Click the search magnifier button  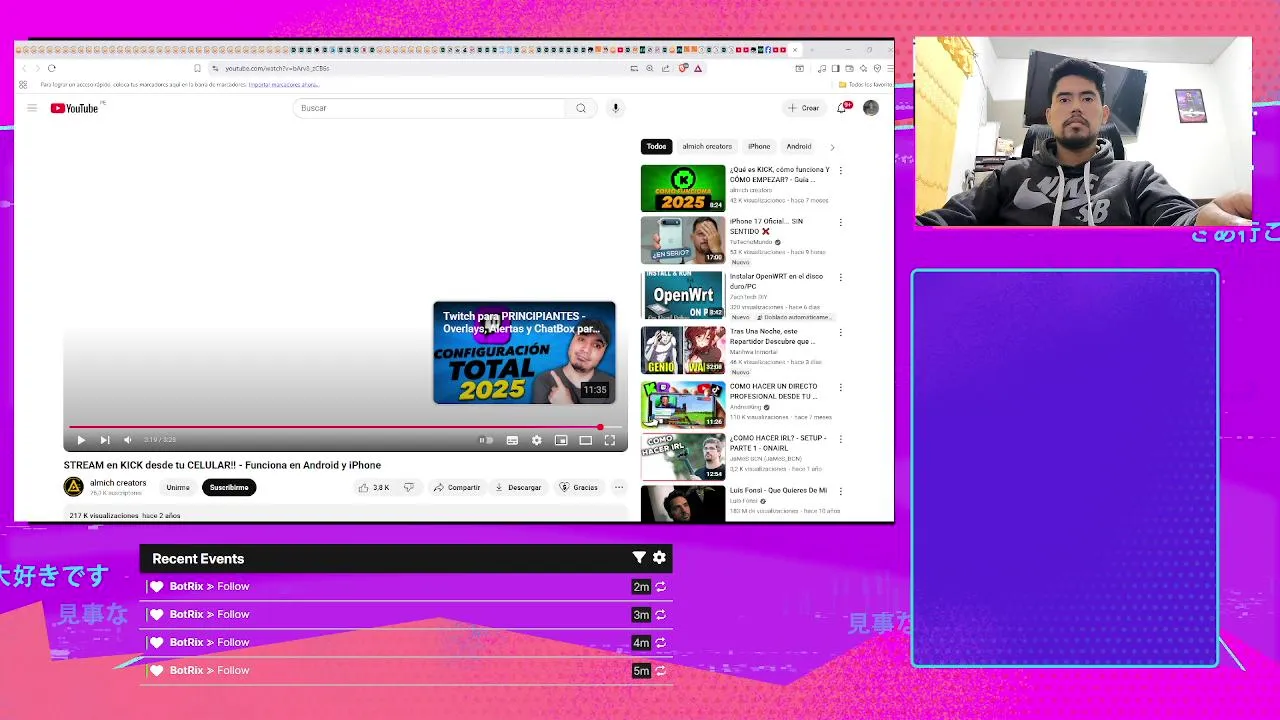tap(581, 108)
